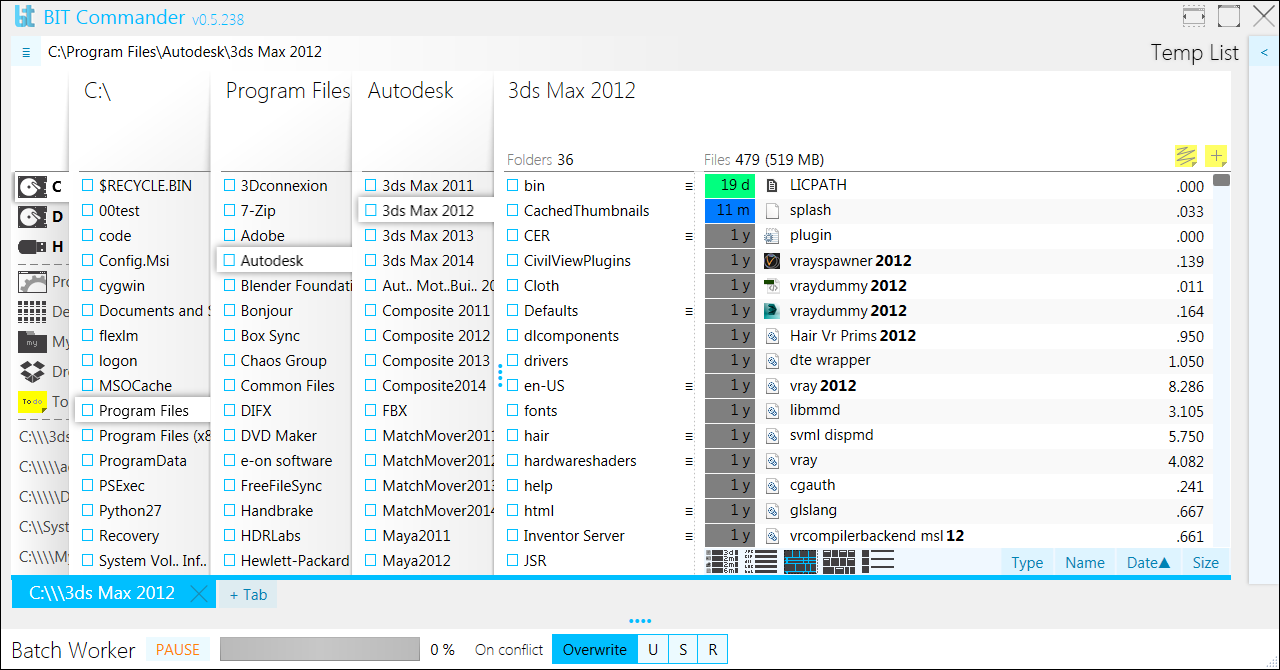This screenshot has width=1280, height=670.
Task: Click the file list scrollbar thumb
Action: pos(1221,181)
